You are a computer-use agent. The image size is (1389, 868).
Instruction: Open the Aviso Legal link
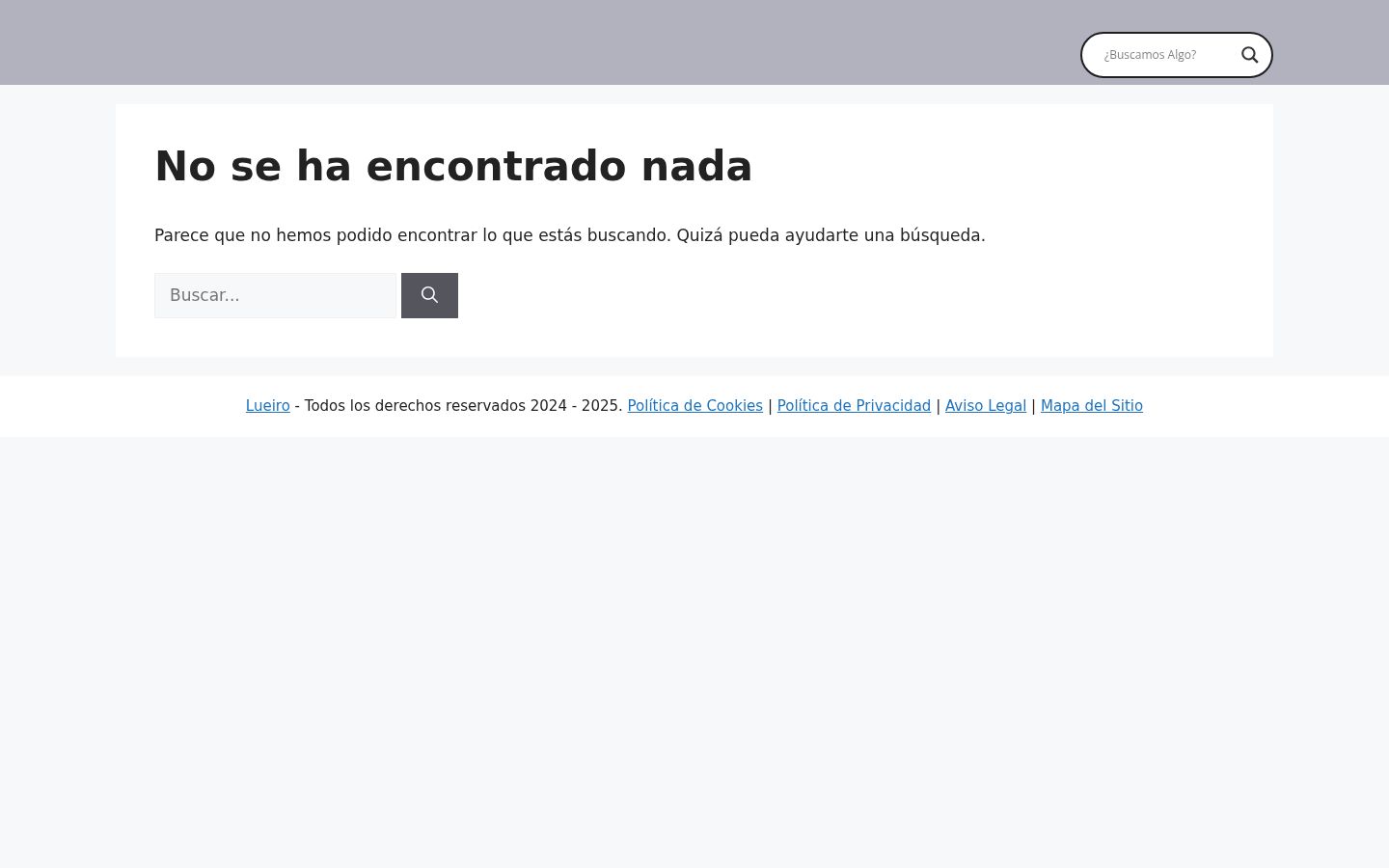tap(986, 406)
